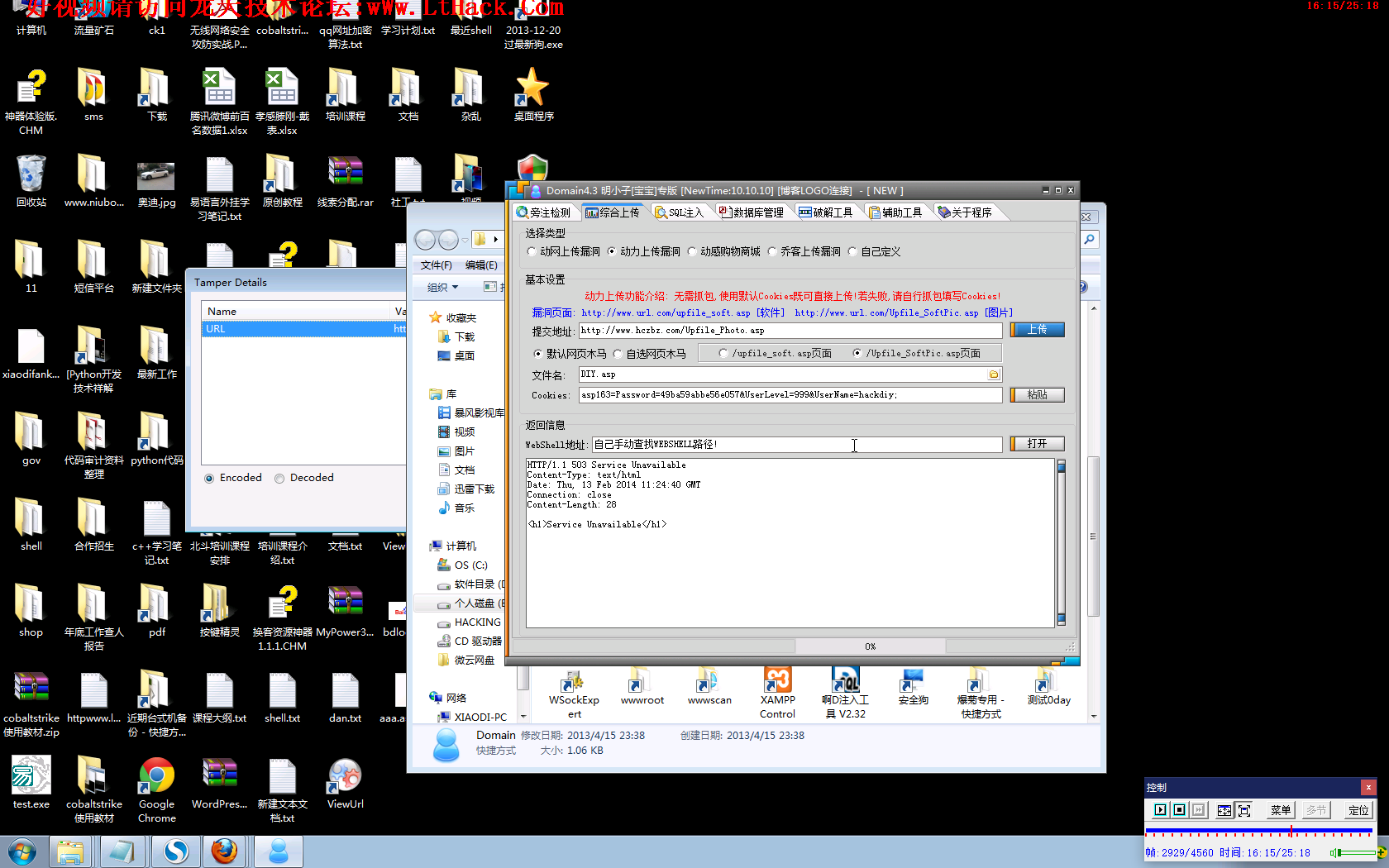Select HACKING drive in Explorer sidebar
1389x868 pixels.
(x=469, y=622)
